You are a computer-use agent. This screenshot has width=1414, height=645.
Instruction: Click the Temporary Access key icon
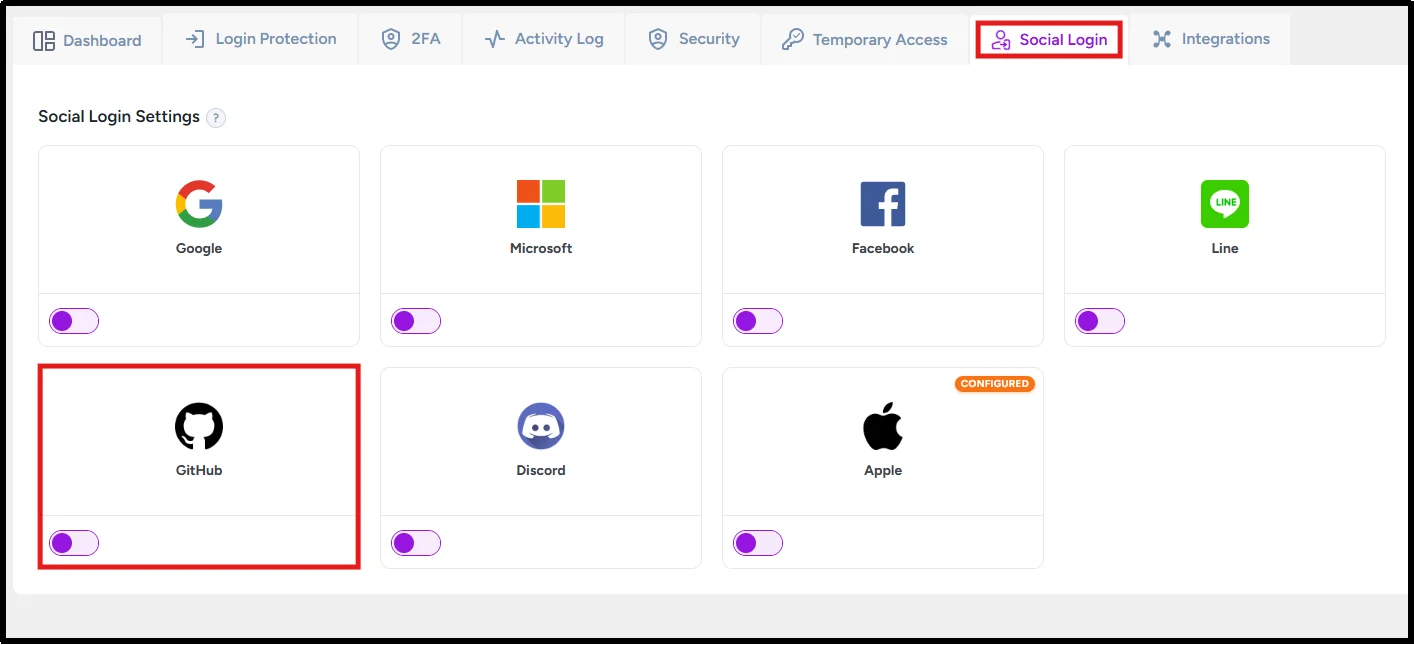tap(793, 39)
